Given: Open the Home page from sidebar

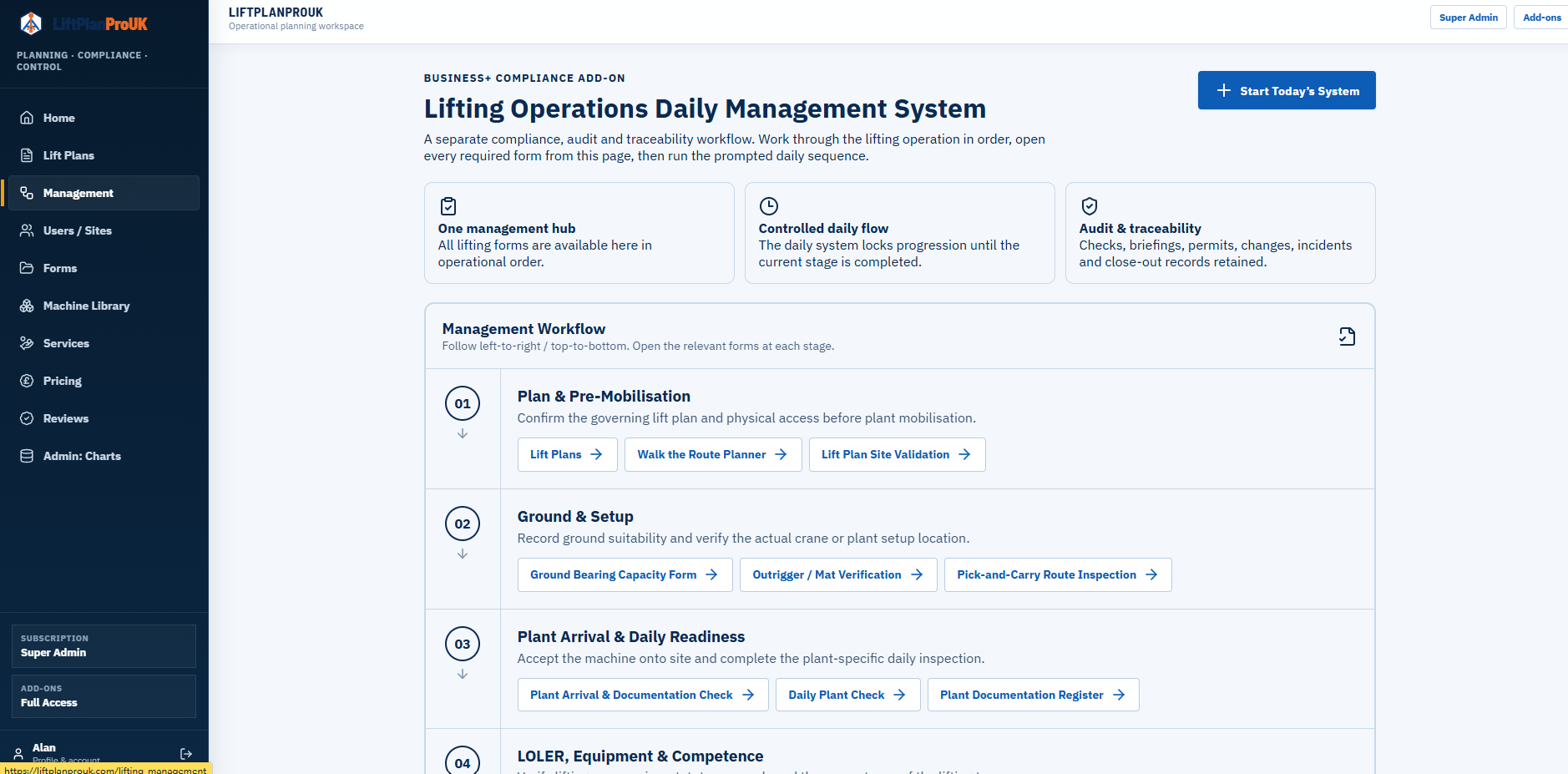Looking at the screenshot, I should (x=104, y=118).
